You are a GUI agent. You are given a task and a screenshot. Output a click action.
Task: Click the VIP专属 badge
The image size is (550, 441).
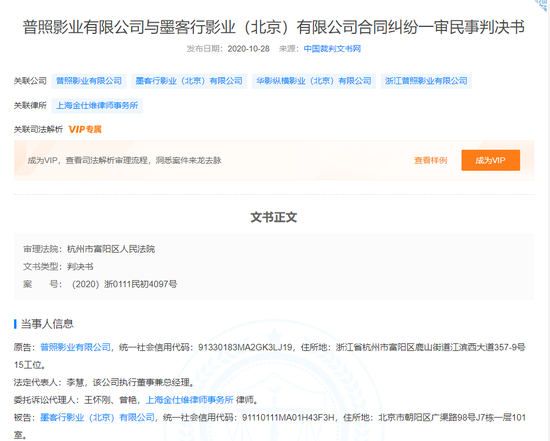point(85,129)
